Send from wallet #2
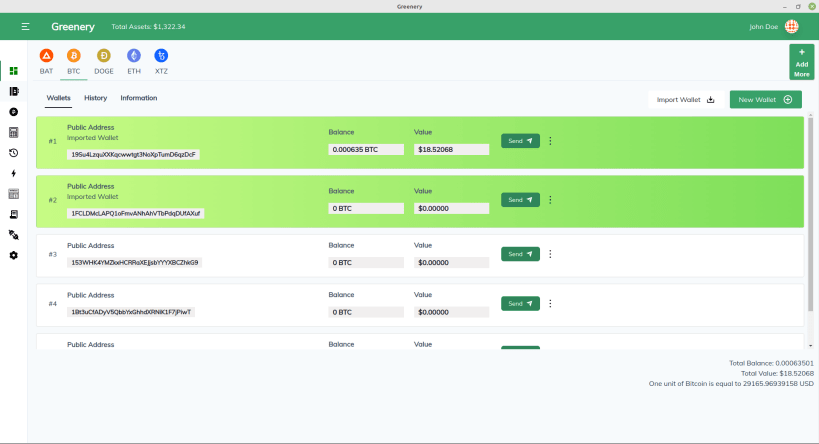The width and height of the screenshot is (819, 444). tap(520, 200)
